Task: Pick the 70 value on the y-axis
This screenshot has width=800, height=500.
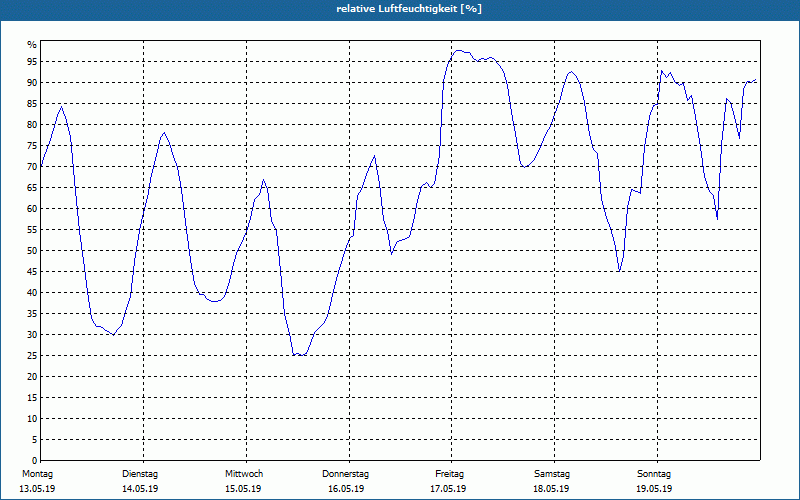Action: pyautogui.click(x=32, y=166)
